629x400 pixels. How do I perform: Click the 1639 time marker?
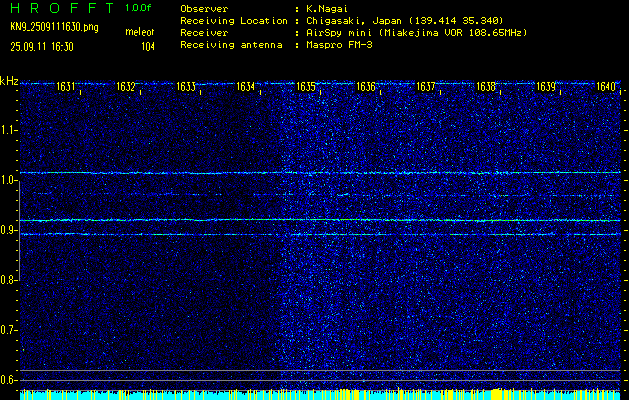pos(546,87)
